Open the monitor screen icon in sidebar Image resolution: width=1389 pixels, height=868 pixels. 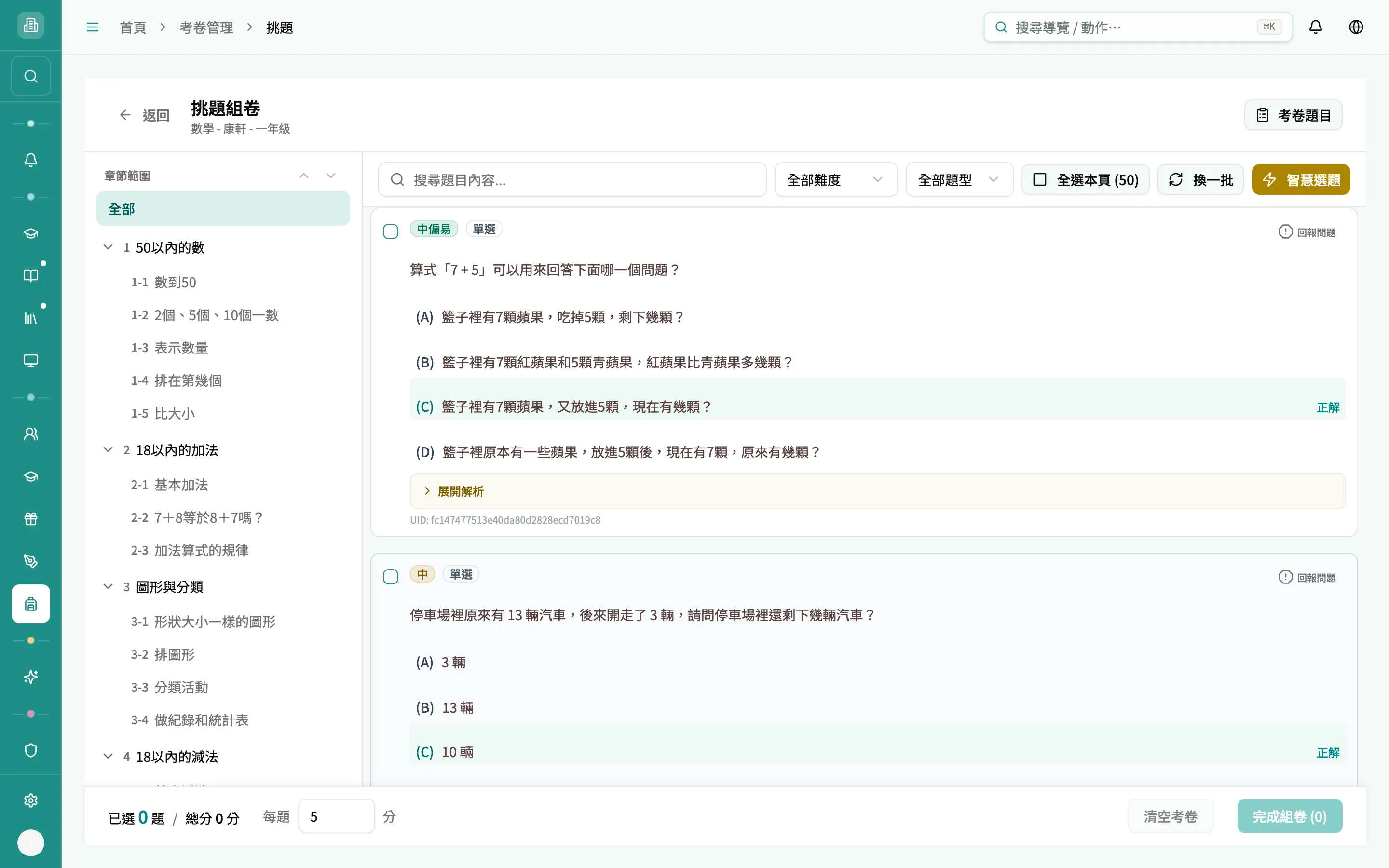(30, 361)
